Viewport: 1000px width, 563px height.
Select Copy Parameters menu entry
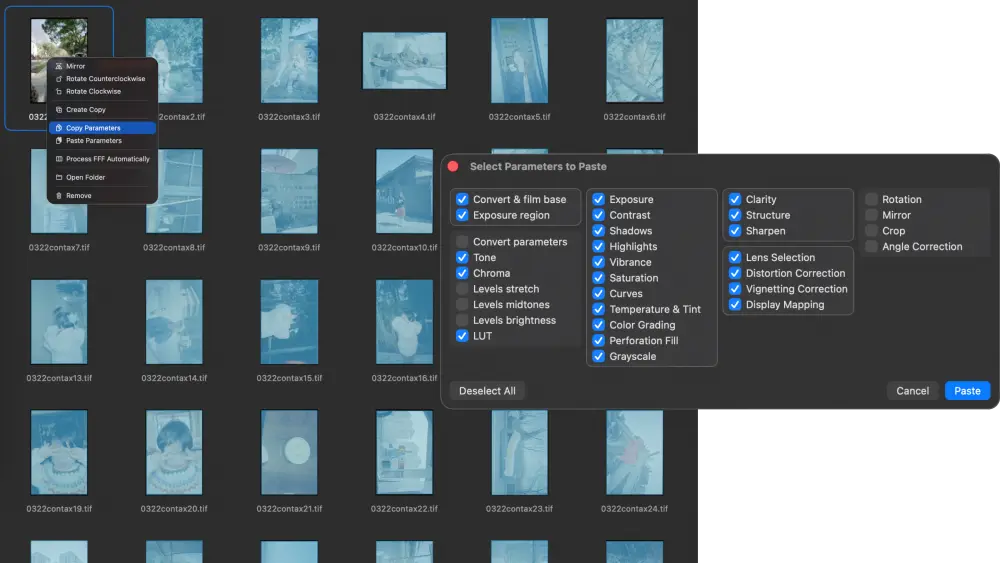click(102, 128)
